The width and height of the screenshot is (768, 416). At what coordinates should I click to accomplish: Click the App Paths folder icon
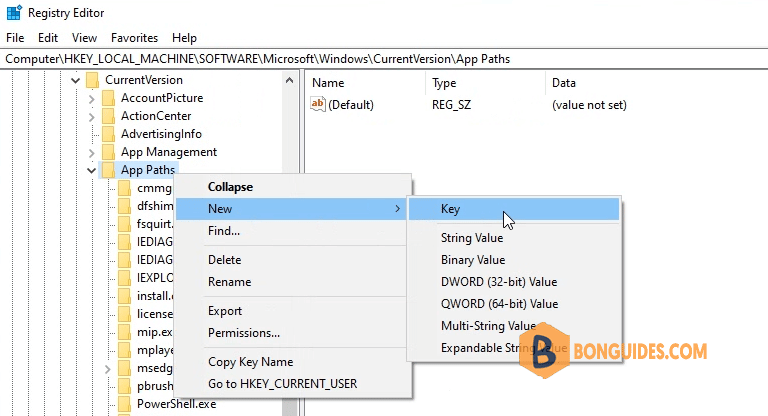pos(108,170)
